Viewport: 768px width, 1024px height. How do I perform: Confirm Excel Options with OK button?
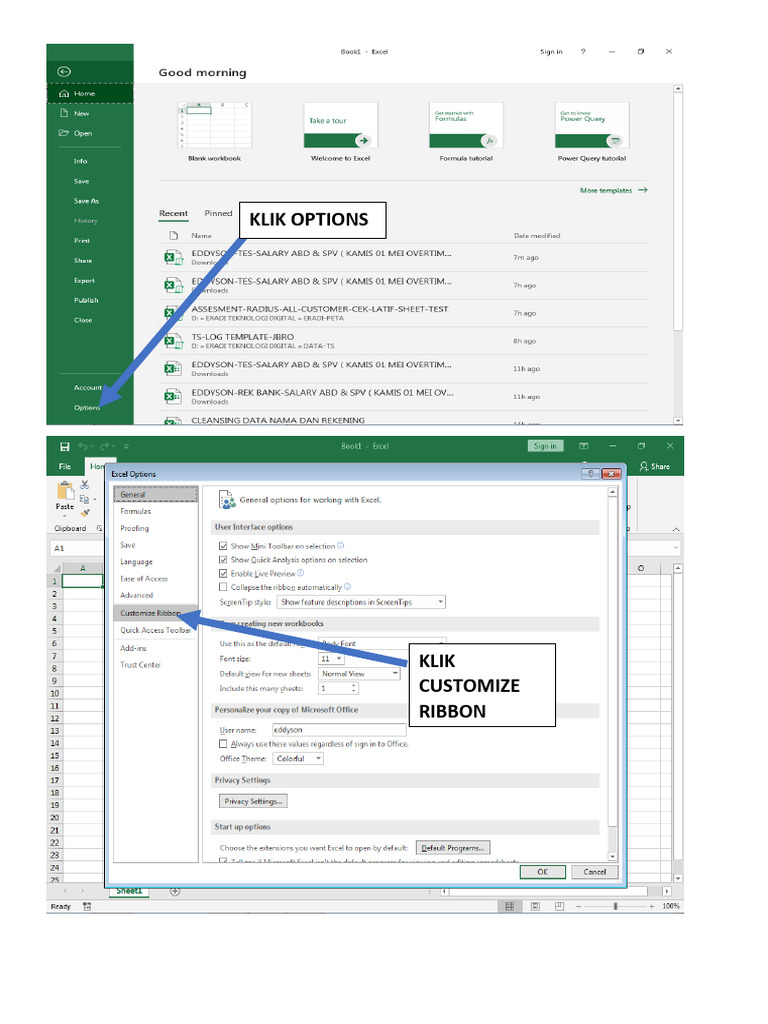click(542, 872)
